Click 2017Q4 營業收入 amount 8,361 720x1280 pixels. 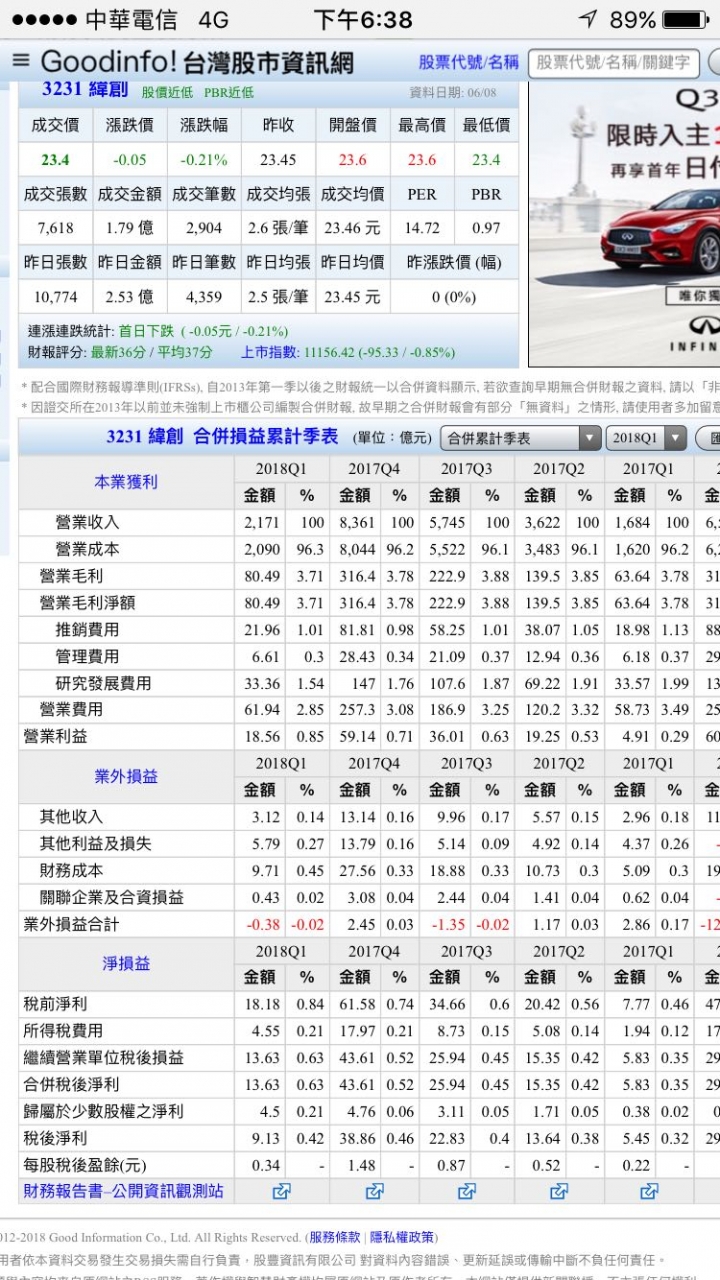pos(357,523)
